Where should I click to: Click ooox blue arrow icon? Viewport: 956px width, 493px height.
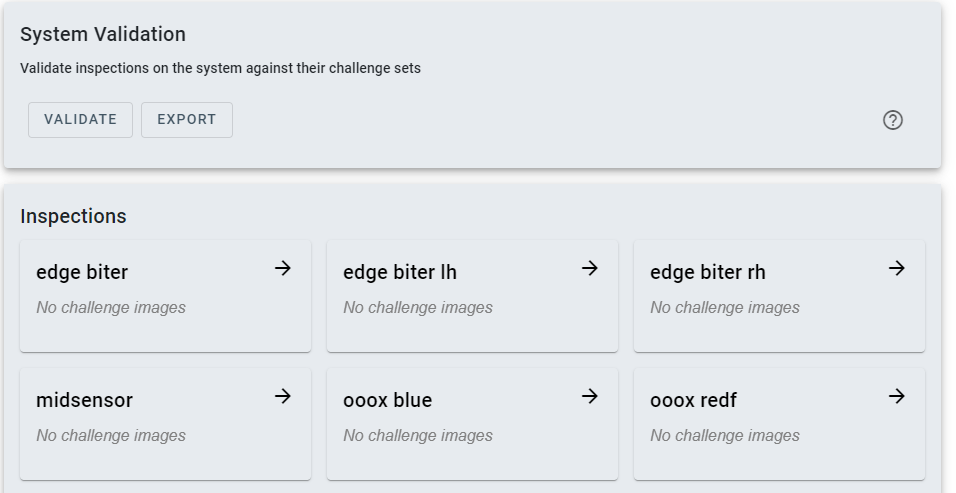[590, 396]
